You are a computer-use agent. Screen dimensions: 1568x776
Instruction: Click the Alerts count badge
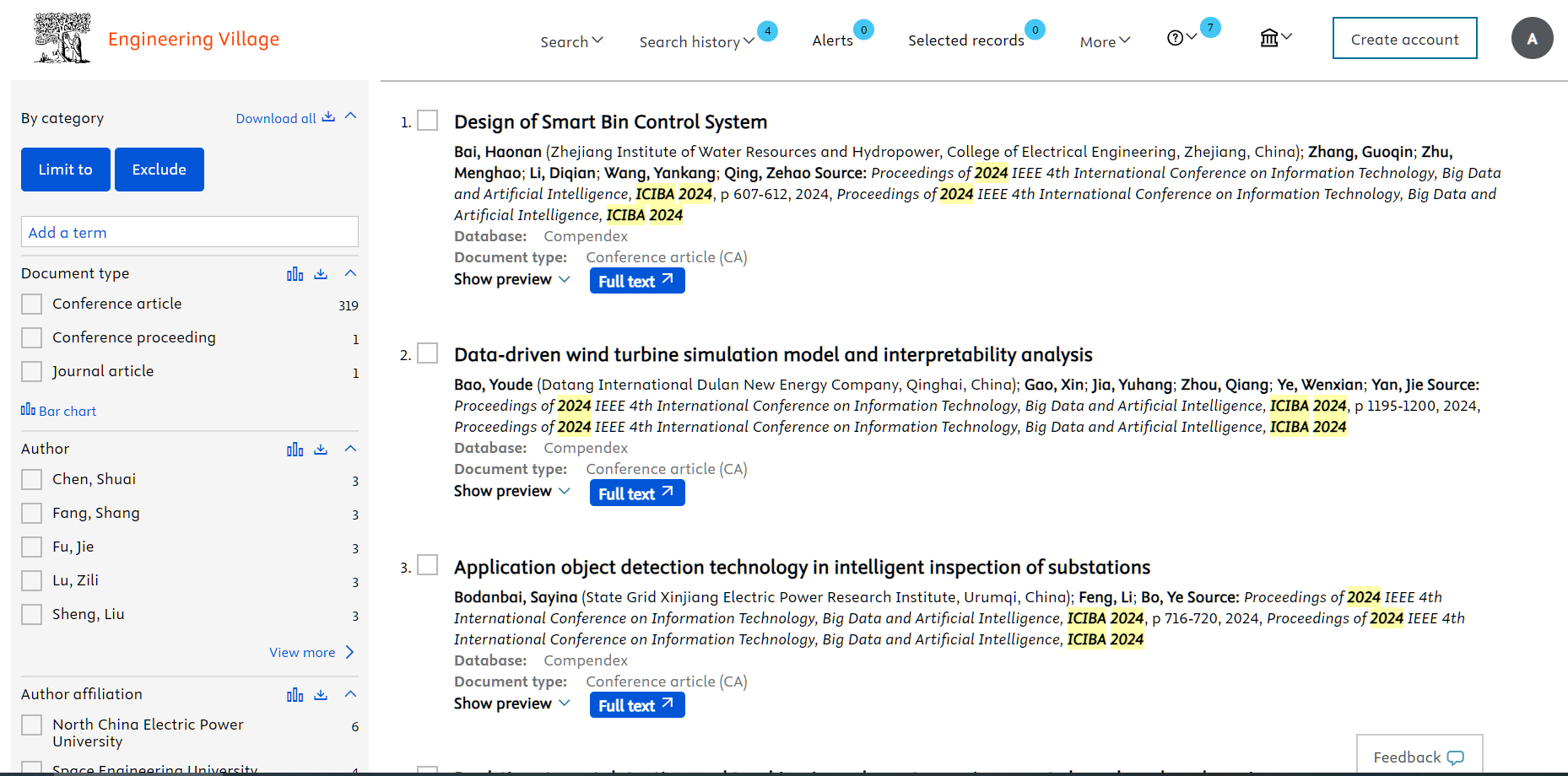click(863, 30)
